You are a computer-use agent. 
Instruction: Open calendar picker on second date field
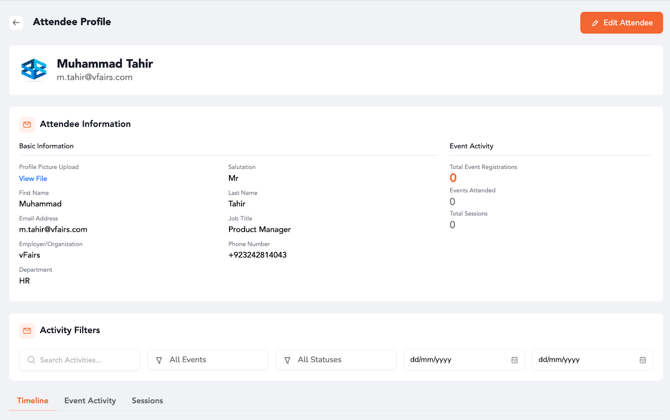(642, 360)
